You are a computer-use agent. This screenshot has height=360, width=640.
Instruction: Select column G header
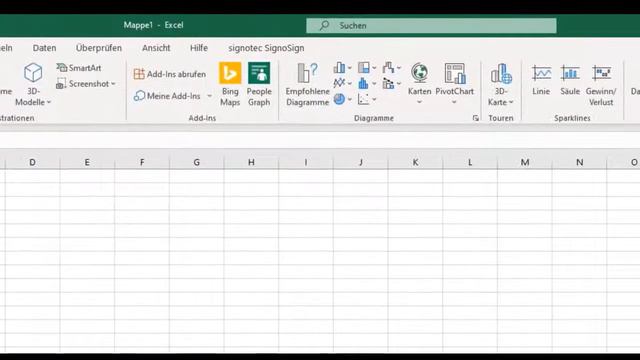coord(196,162)
